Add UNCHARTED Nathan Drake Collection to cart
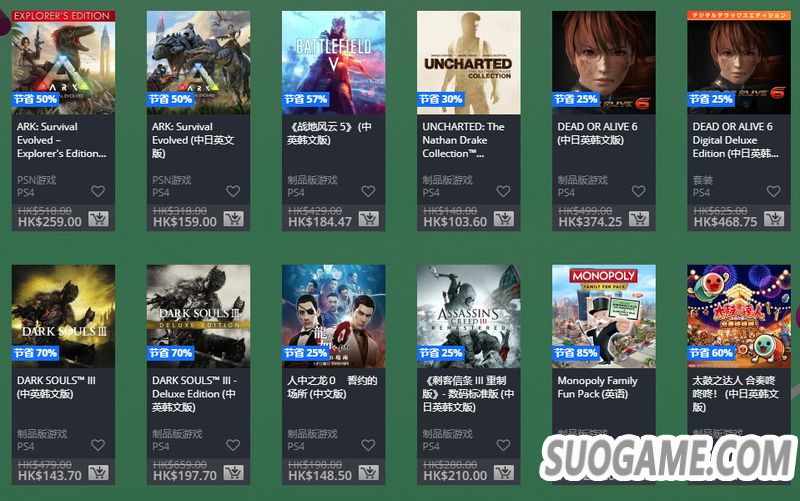800x501 pixels. click(x=504, y=219)
